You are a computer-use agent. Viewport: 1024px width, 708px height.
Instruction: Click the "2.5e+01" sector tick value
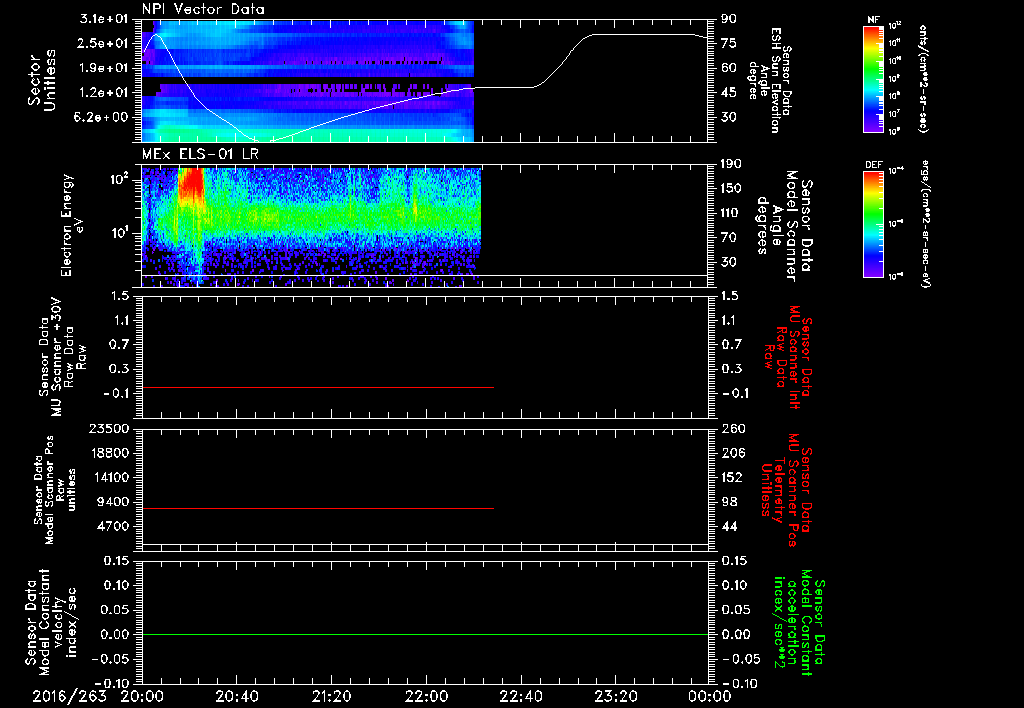click(103, 43)
